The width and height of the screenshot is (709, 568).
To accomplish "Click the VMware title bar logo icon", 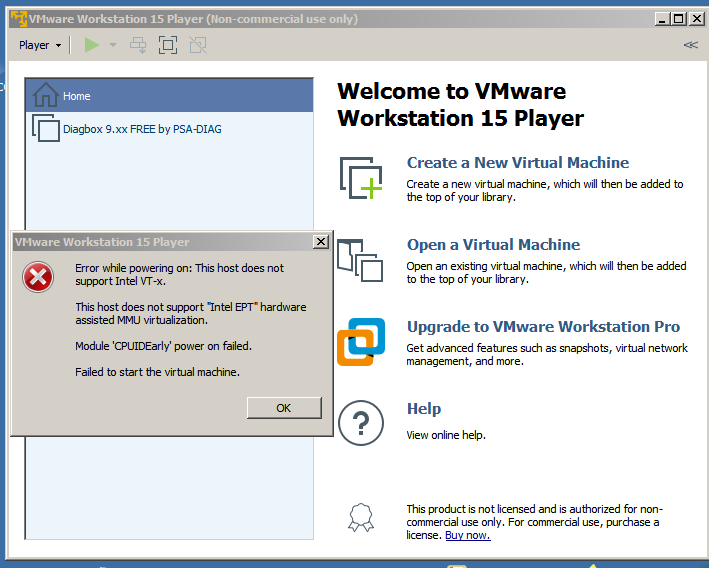I will click(x=19, y=19).
